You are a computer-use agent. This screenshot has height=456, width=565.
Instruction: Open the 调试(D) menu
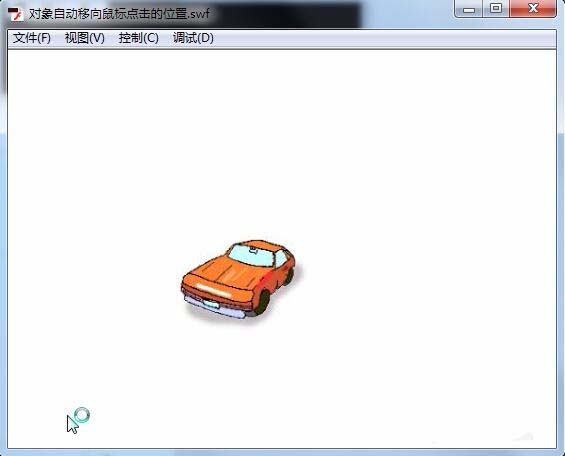(x=193, y=38)
